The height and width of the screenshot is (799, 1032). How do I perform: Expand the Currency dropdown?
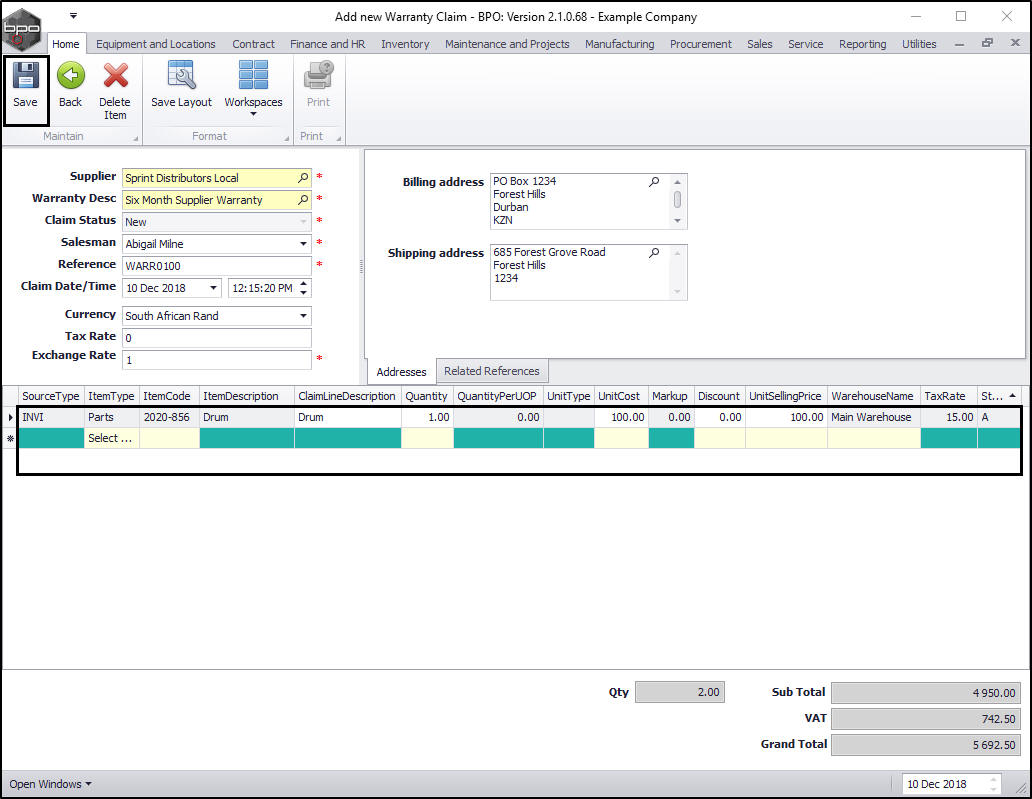pos(303,316)
